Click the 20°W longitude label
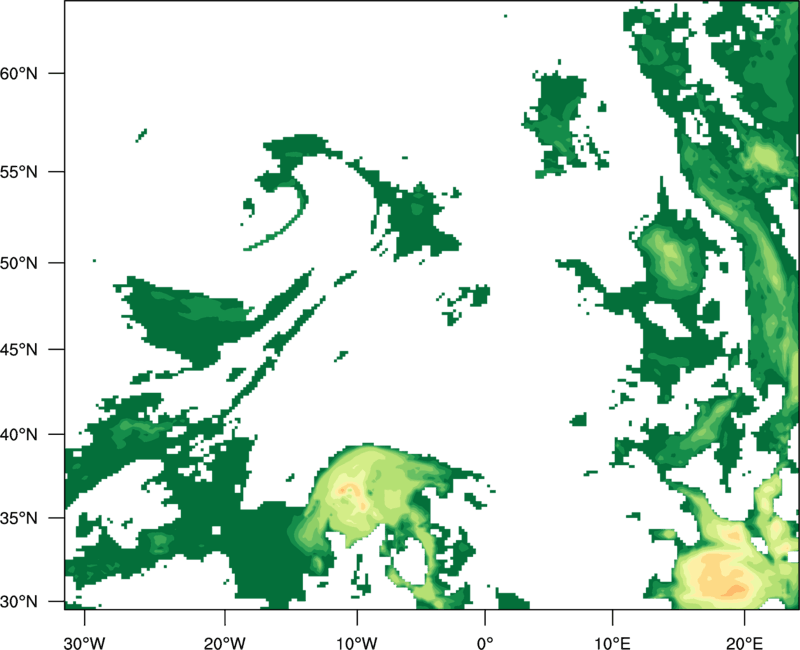Viewport: 800px width, 650px height. pos(225,643)
